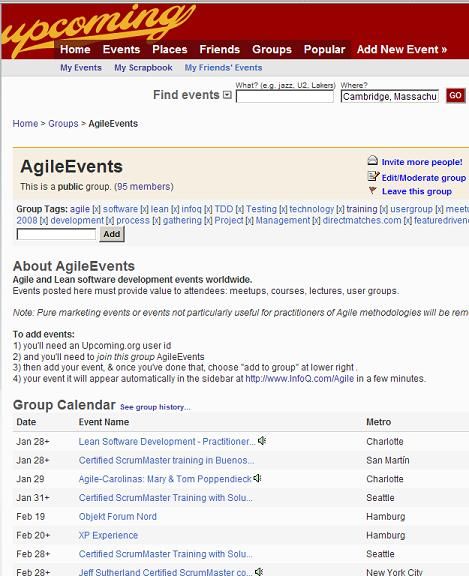Screen dimensions: 469x576
Task: Click the Add tag button
Action: [x=112, y=234]
